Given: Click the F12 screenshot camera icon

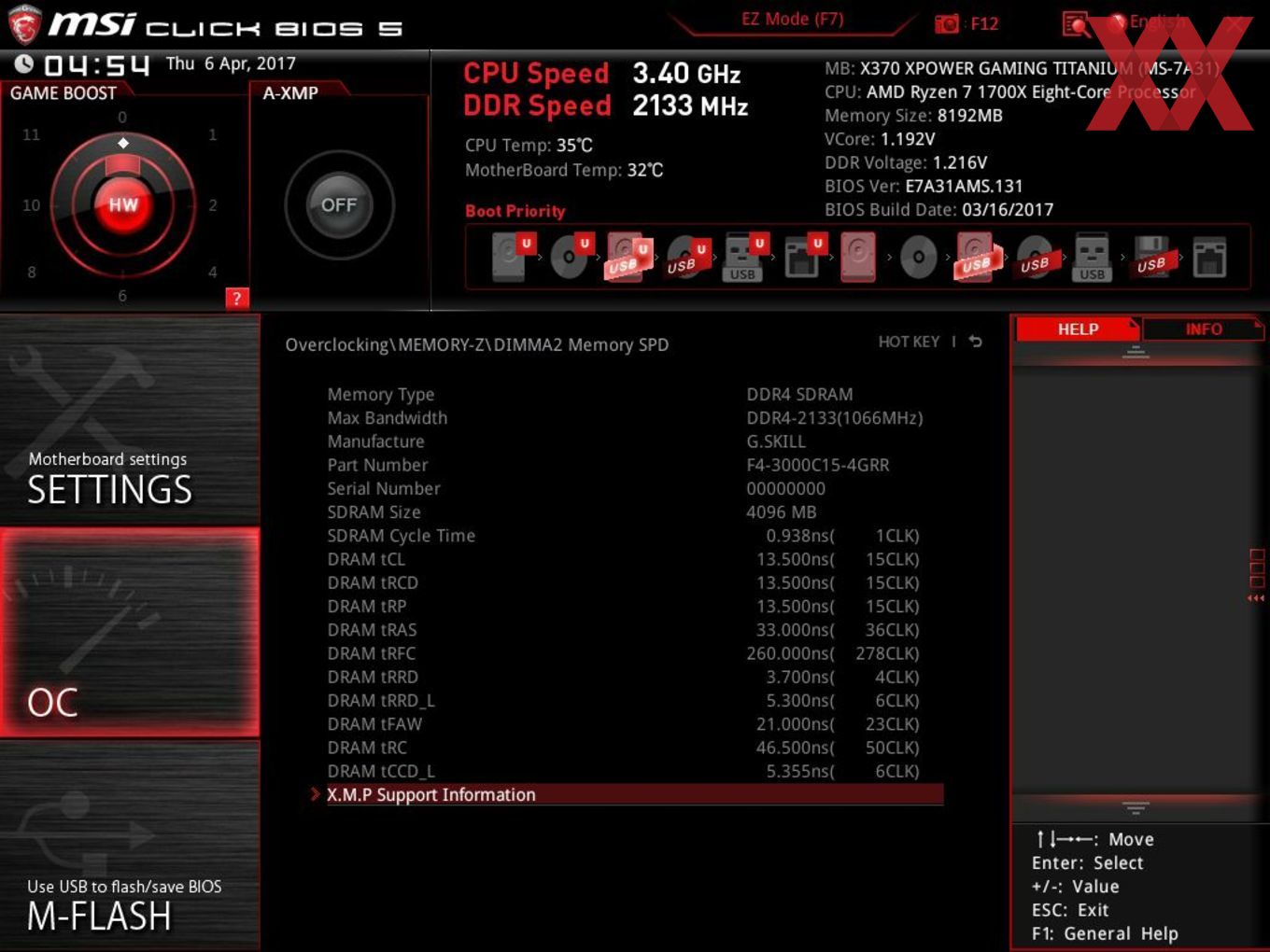Looking at the screenshot, I should coord(947,23).
